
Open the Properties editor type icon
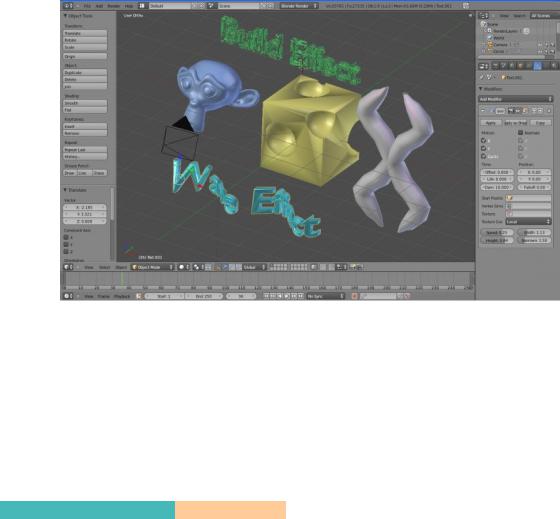[483, 66]
